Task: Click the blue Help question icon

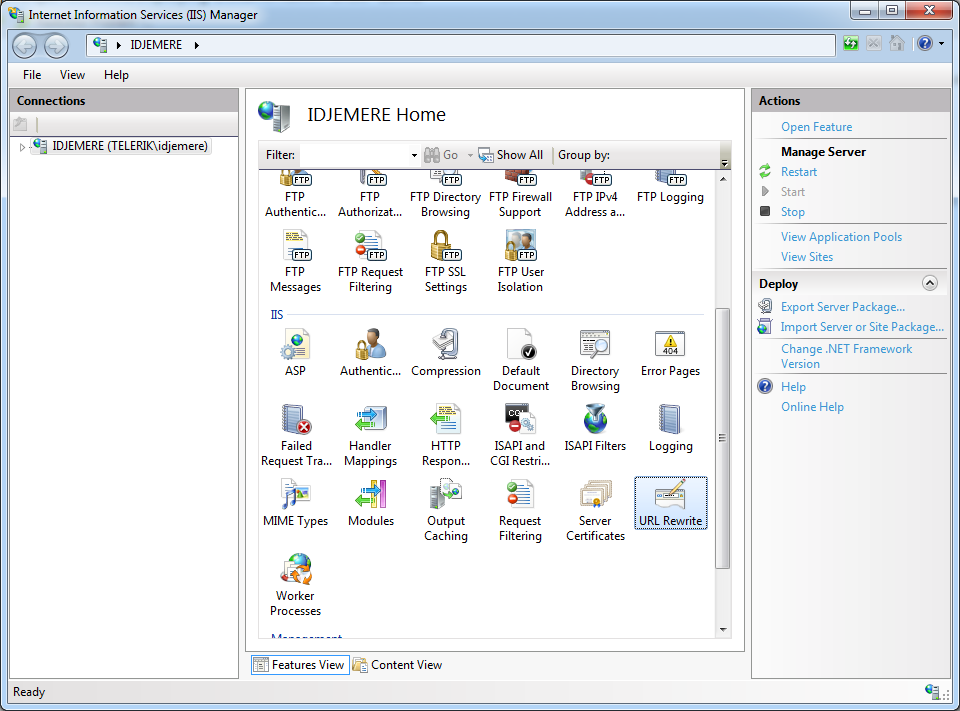Action: coord(924,43)
